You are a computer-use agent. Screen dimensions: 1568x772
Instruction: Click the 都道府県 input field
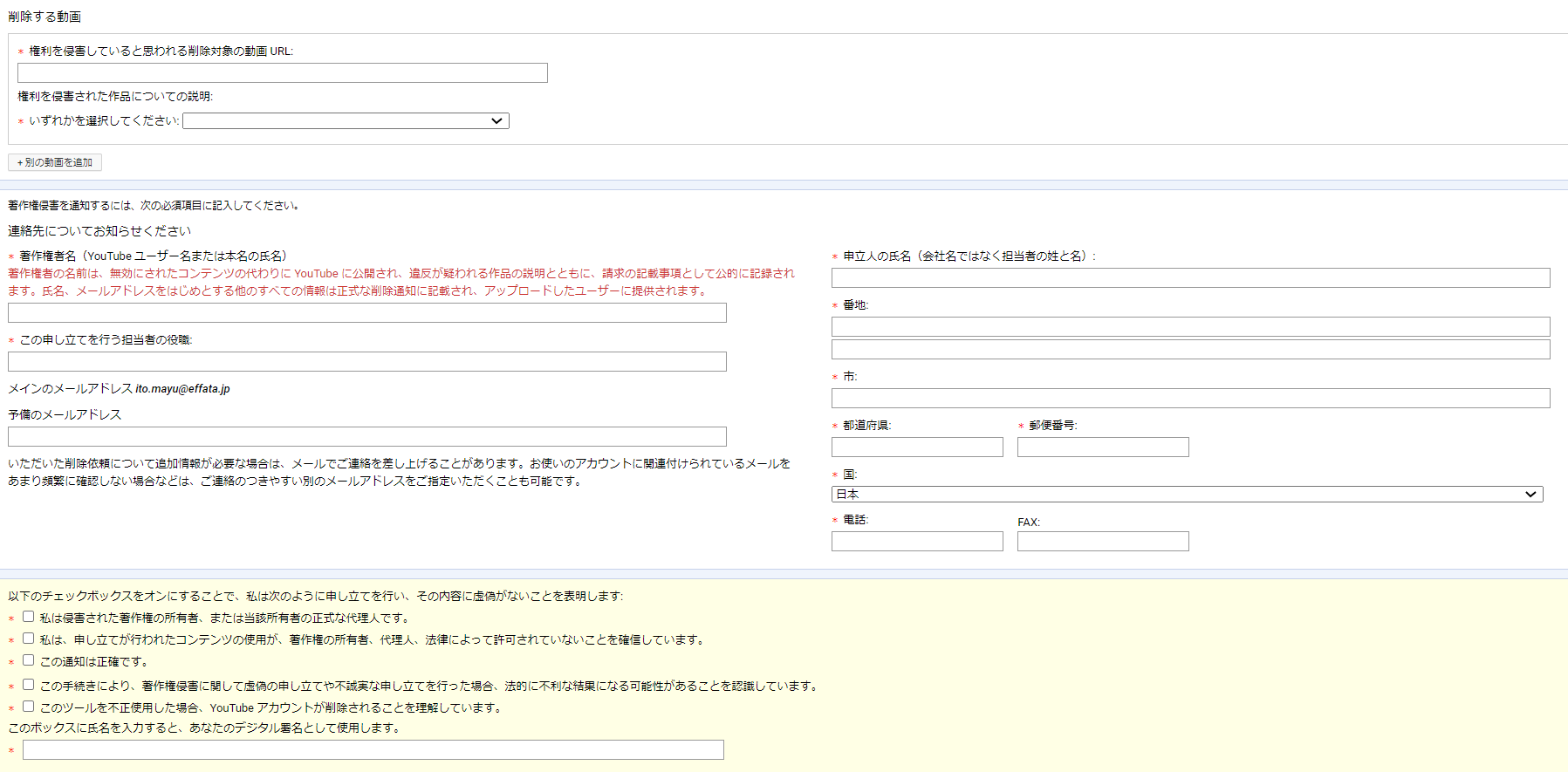coord(917,447)
